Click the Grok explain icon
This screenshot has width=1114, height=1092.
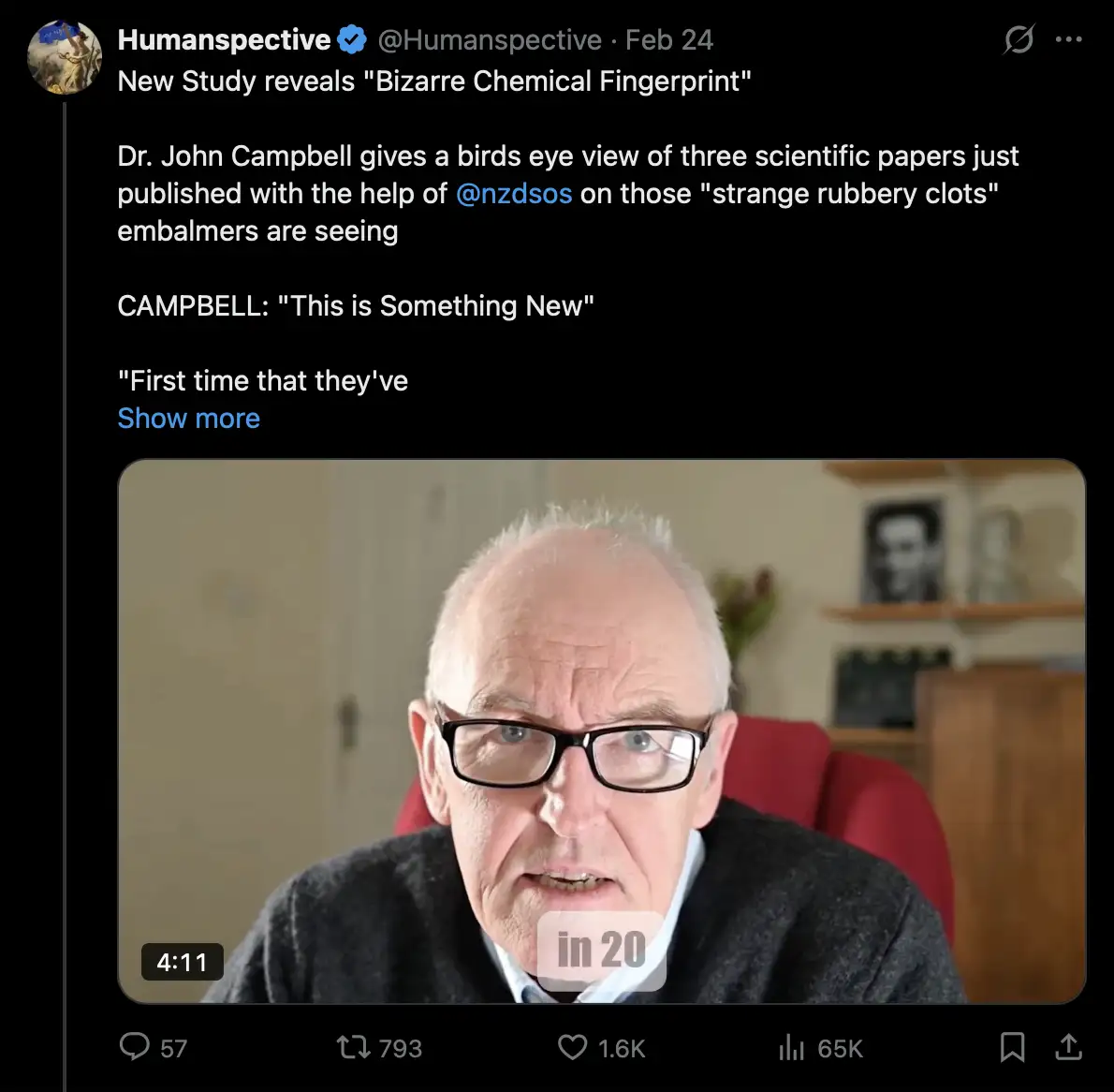(x=1019, y=40)
